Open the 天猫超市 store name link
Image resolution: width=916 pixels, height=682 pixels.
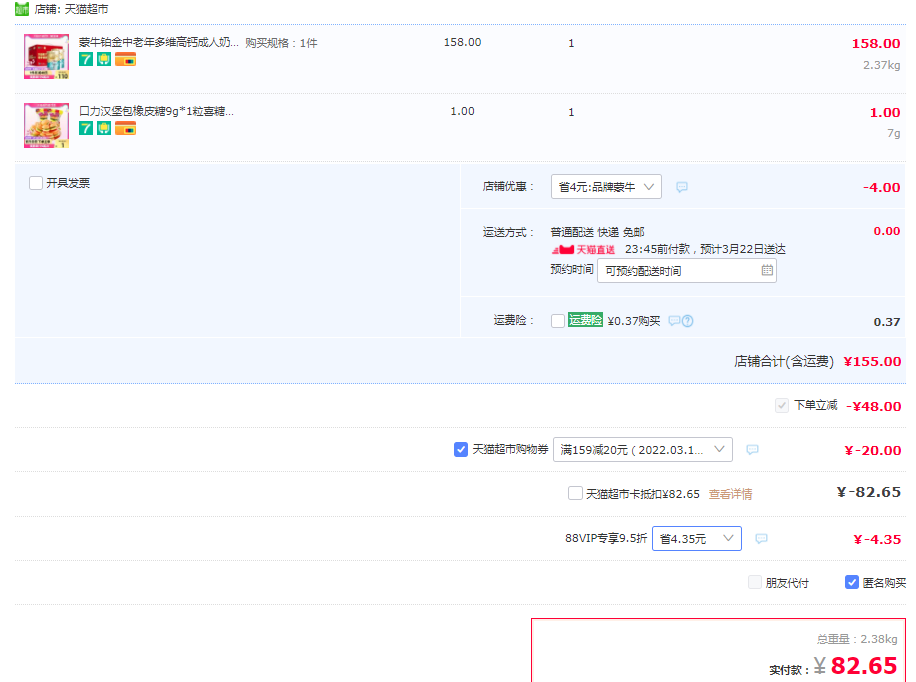tap(86, 9)
